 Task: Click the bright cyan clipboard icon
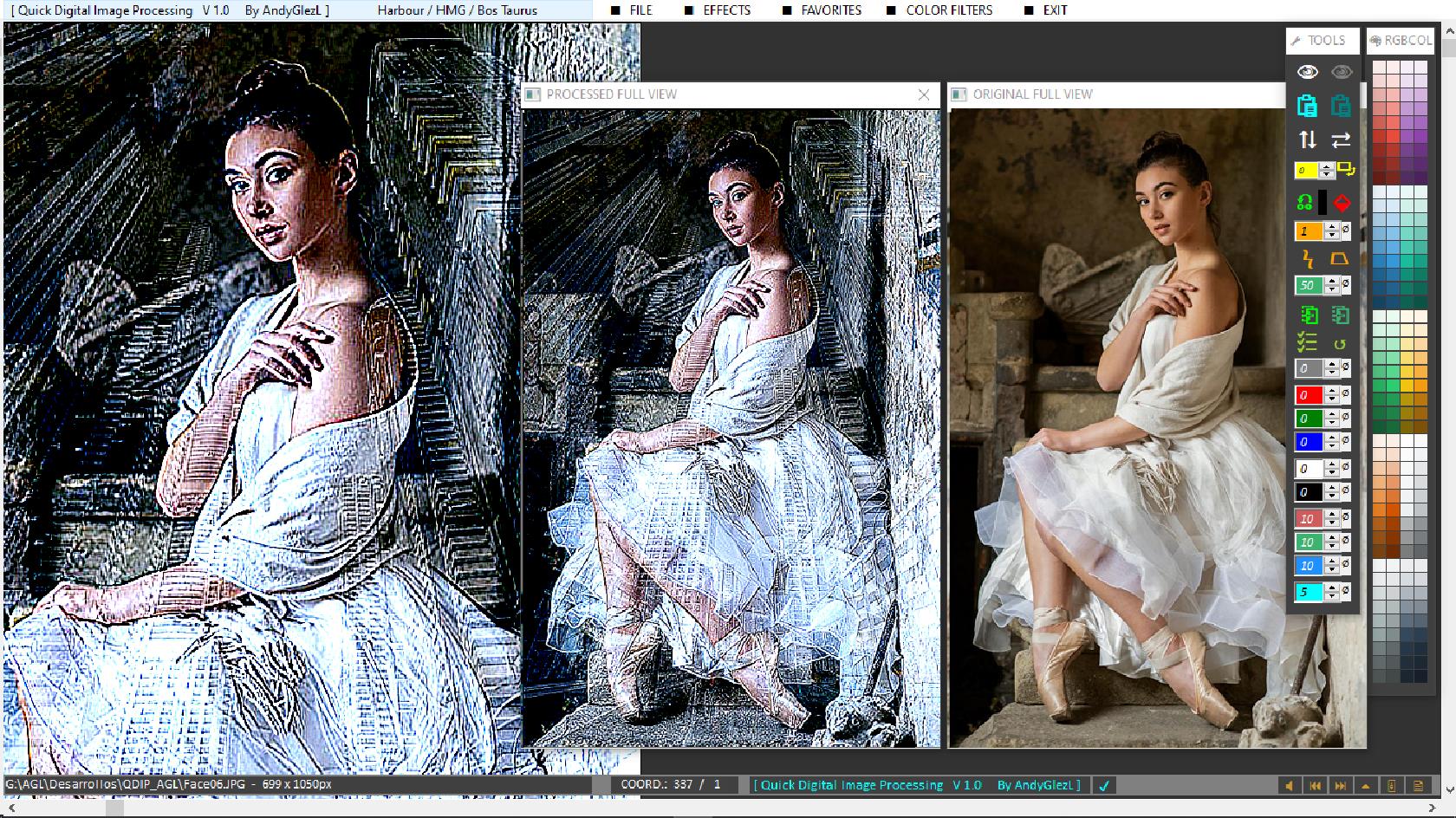1307,106
